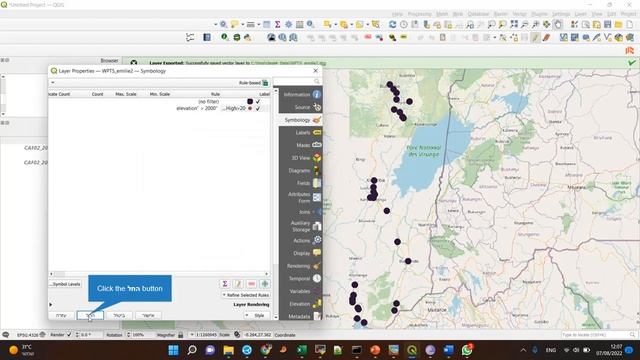Image resolution: width=640 pixels, height=360 pixels.
Task: Toggle Editing yellow pencil toolbar button
Action: (x=535, y=38)
